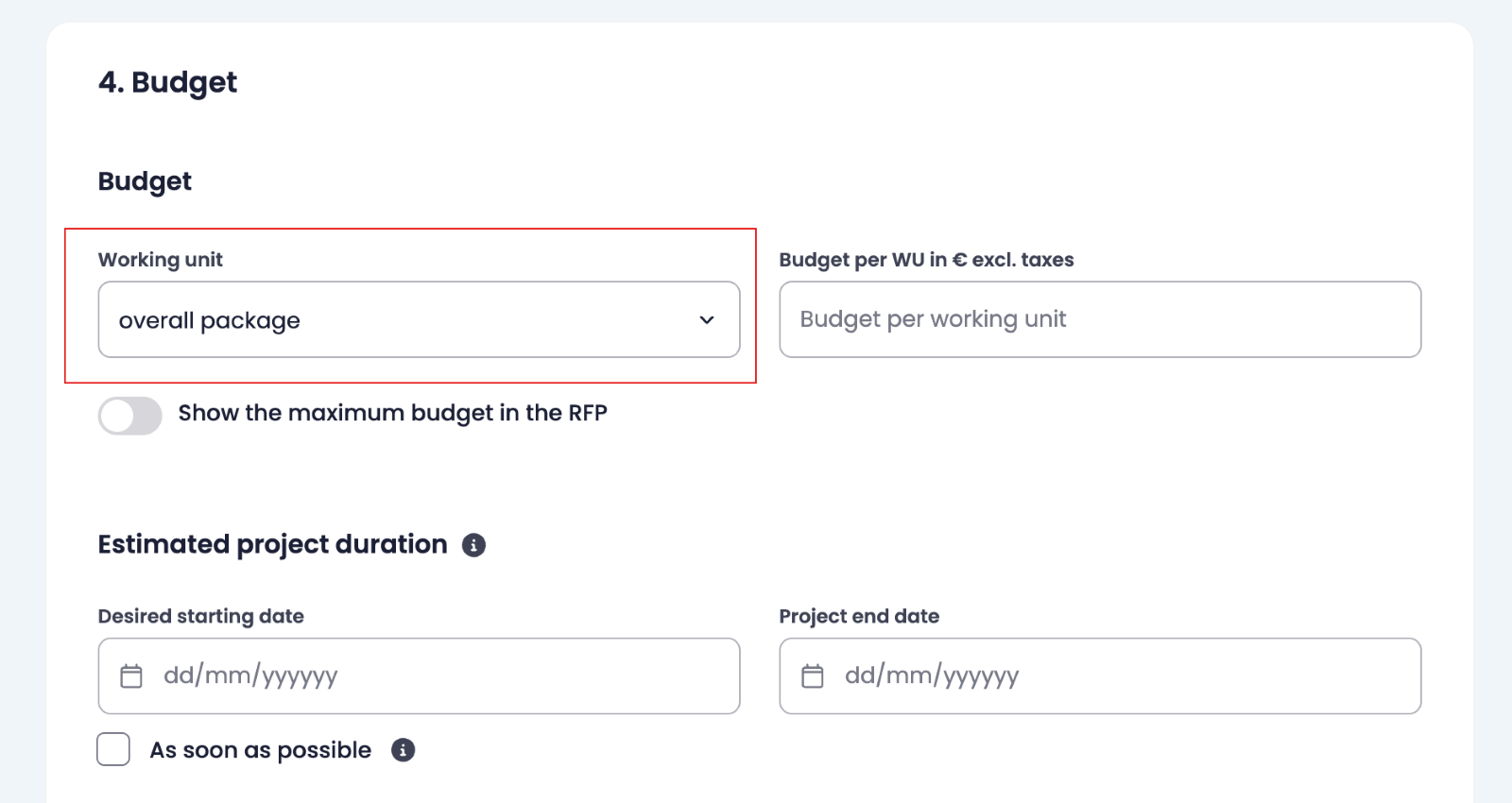Open the calendar icon in Desired starting date
The image size is (1512, 803).
coord(131,676)
